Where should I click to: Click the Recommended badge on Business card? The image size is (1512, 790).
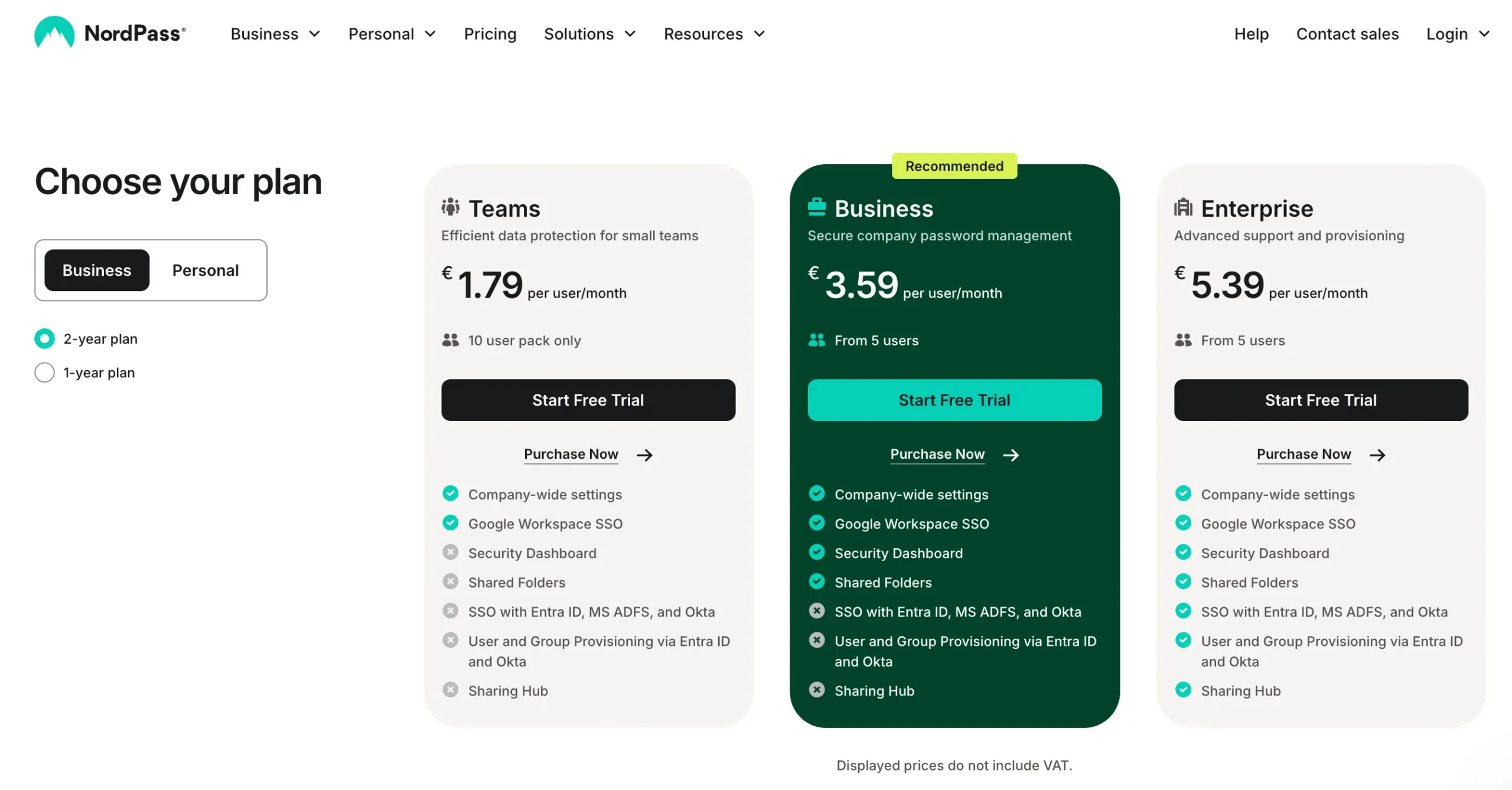point(954,166)
